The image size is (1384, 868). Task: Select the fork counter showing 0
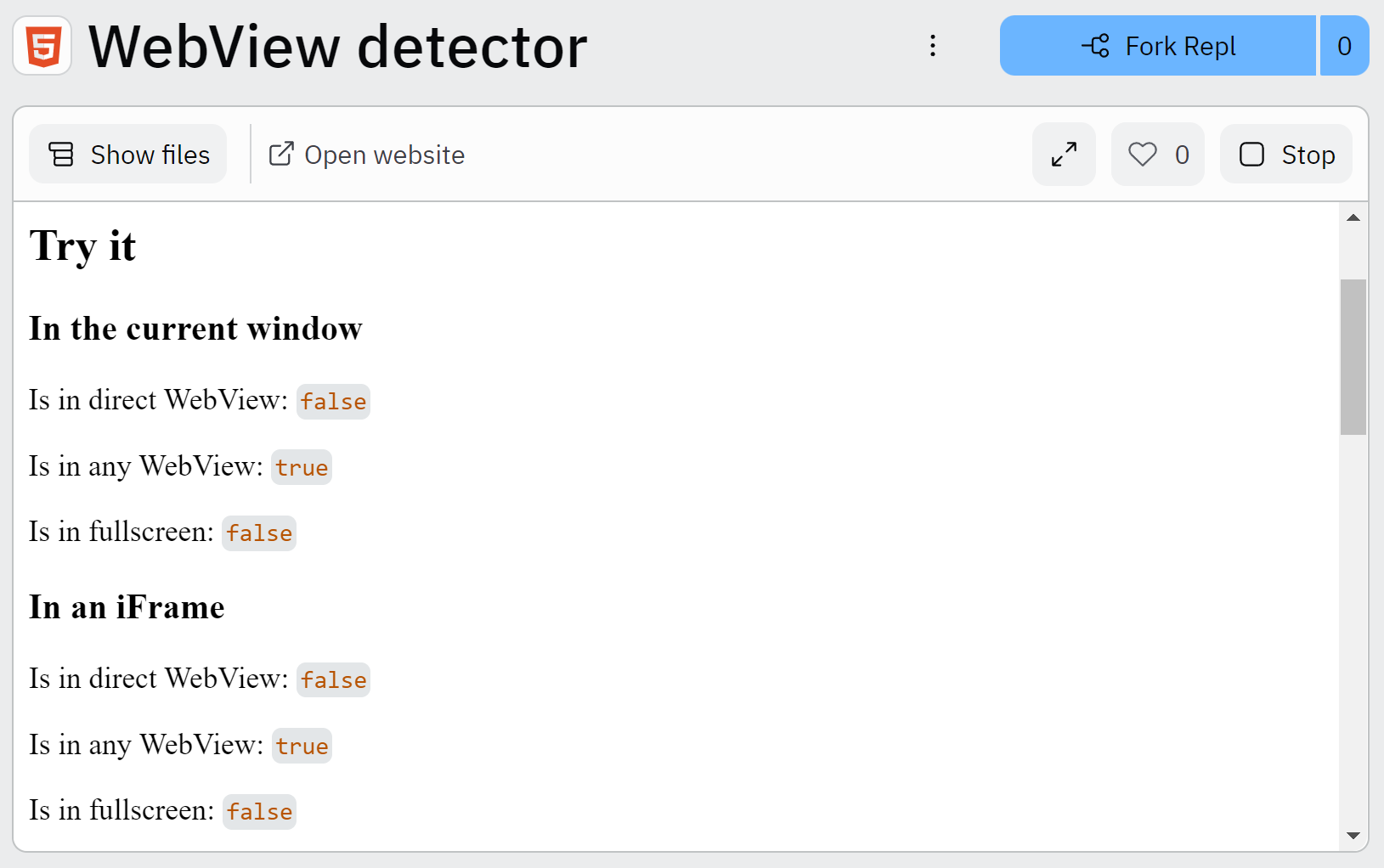coord(1344,46)
